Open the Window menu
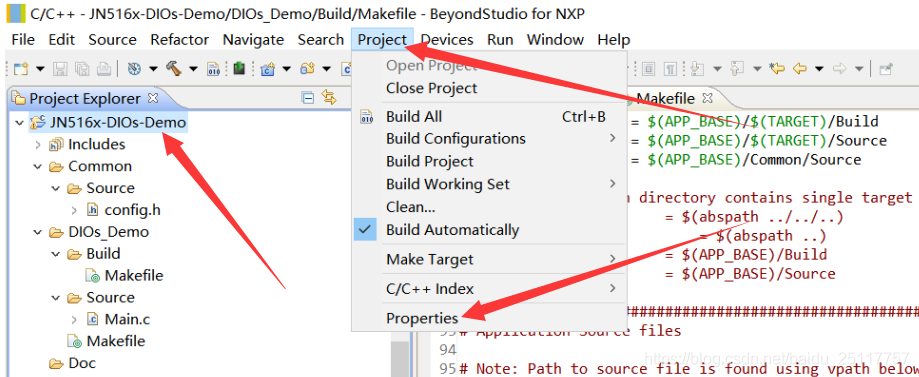The image size is (919, 377). [x=555, y=40]
